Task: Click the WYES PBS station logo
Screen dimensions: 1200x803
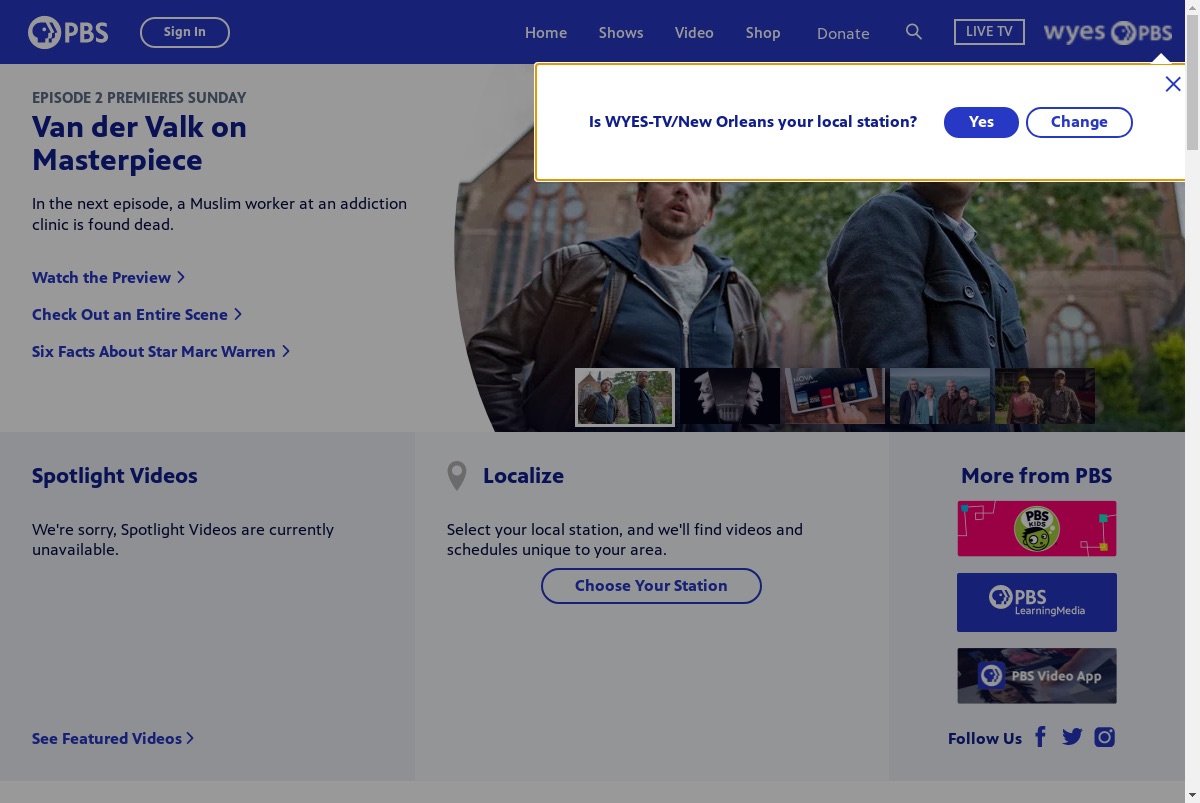Action: pos(1107,33)
